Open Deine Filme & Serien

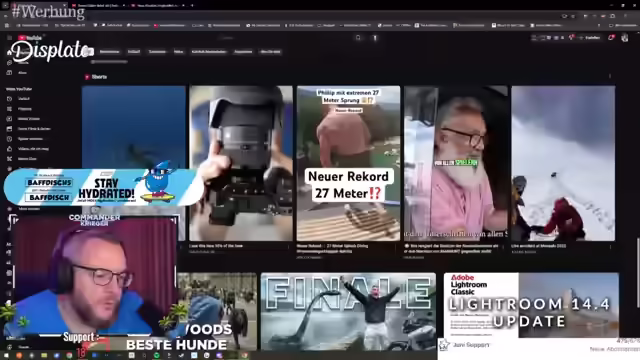click(33, 129)
